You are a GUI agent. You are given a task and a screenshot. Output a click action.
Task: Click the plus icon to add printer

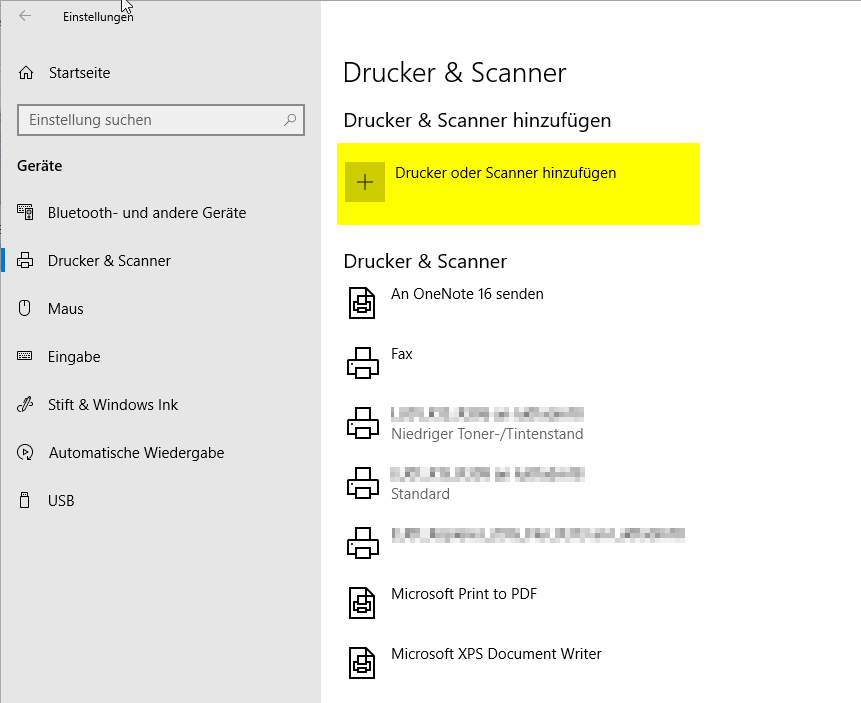click(x=365, y=182)
